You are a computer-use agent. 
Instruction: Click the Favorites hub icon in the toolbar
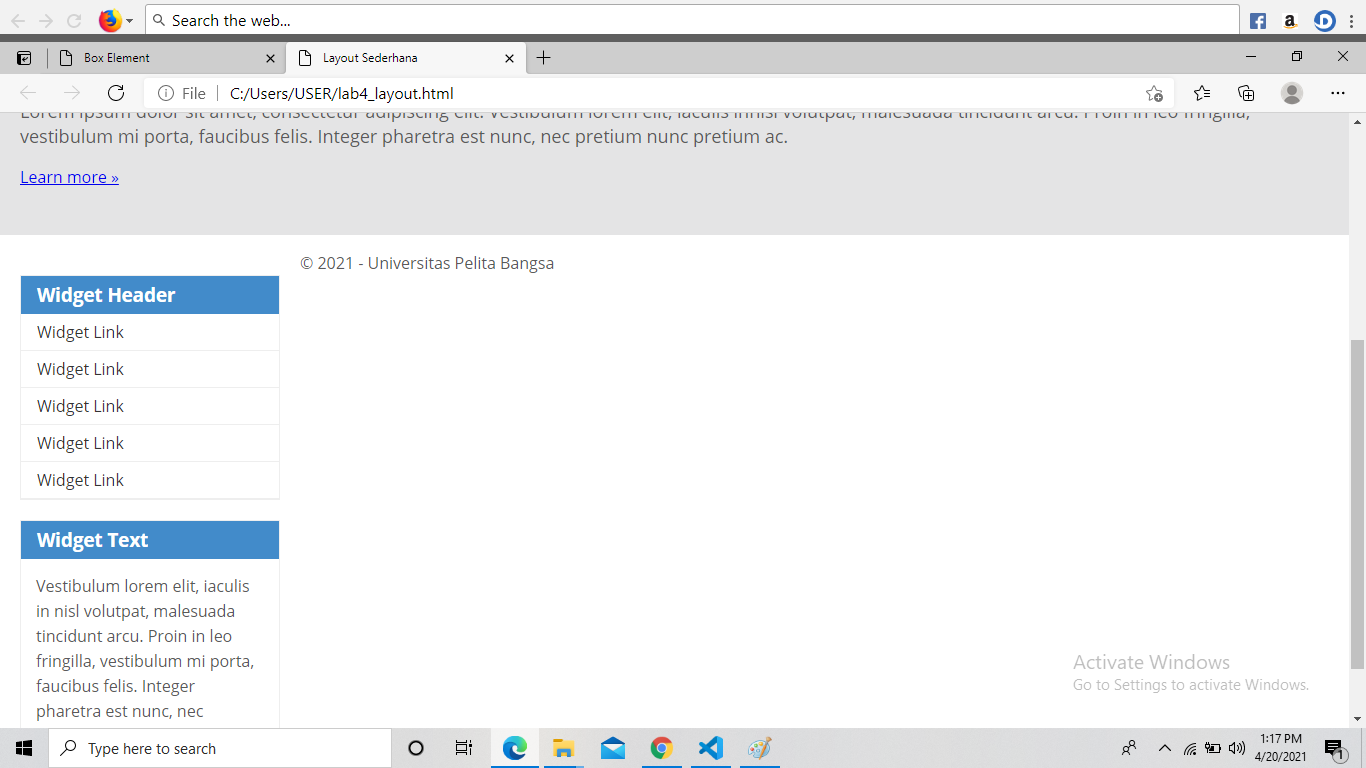coord(1201,92)
